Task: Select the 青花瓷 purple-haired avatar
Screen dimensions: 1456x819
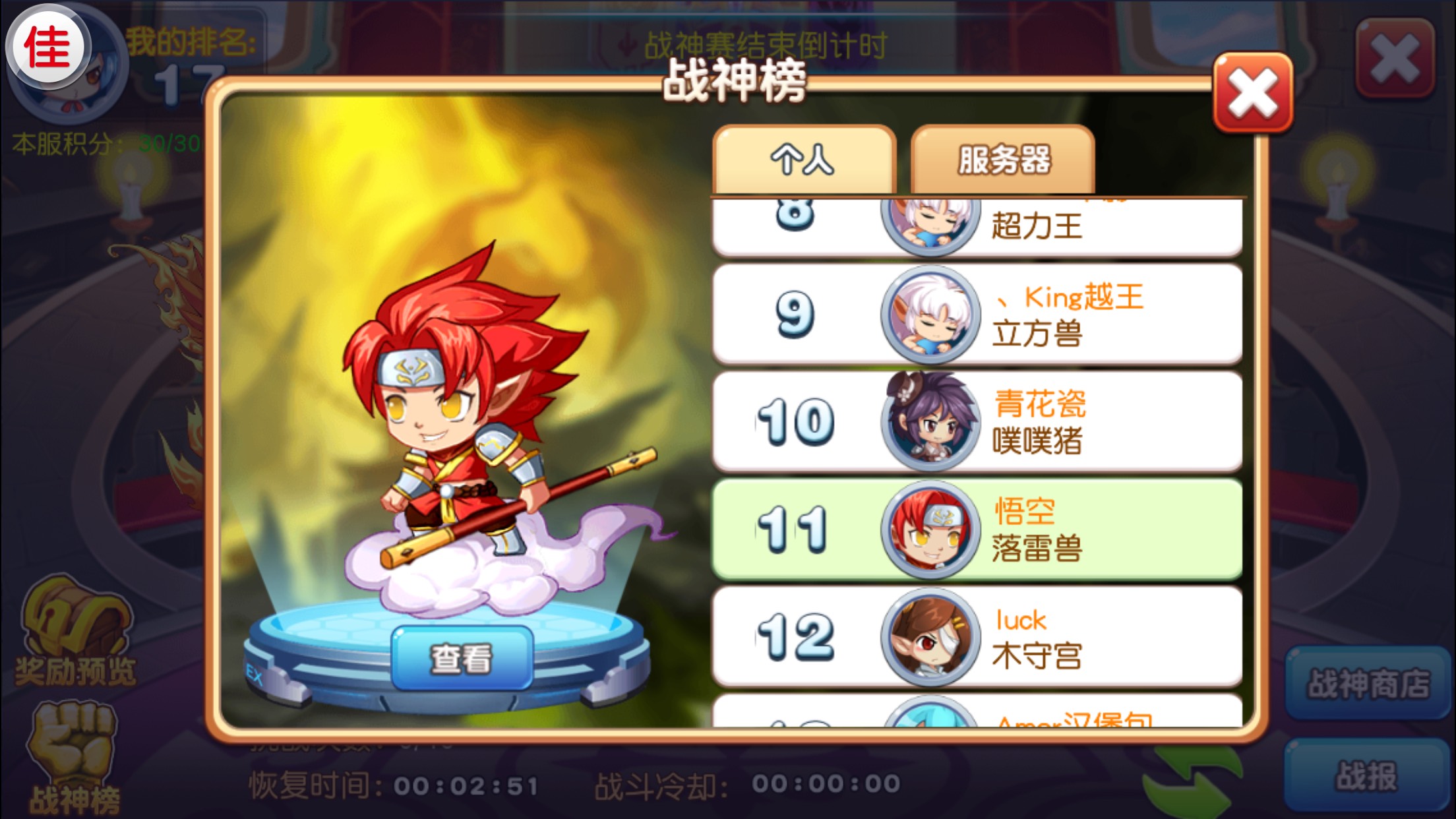Action: coord(930,421)
